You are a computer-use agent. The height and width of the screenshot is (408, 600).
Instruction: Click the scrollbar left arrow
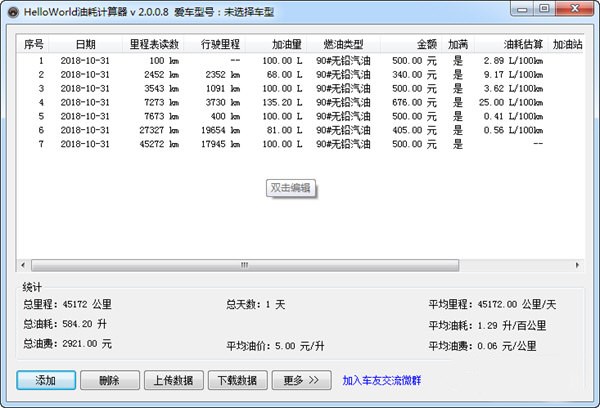pyautogui.click(x=23, y=265)
